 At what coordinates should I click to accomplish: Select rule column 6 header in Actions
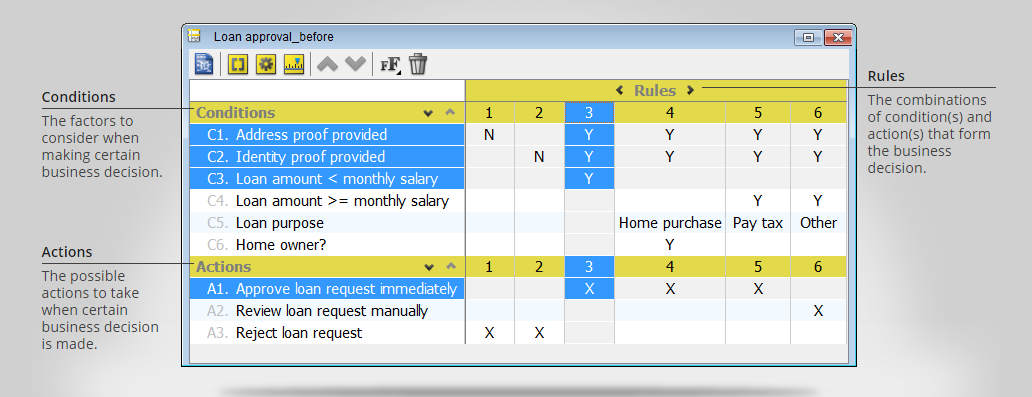(x=818, y=267)
